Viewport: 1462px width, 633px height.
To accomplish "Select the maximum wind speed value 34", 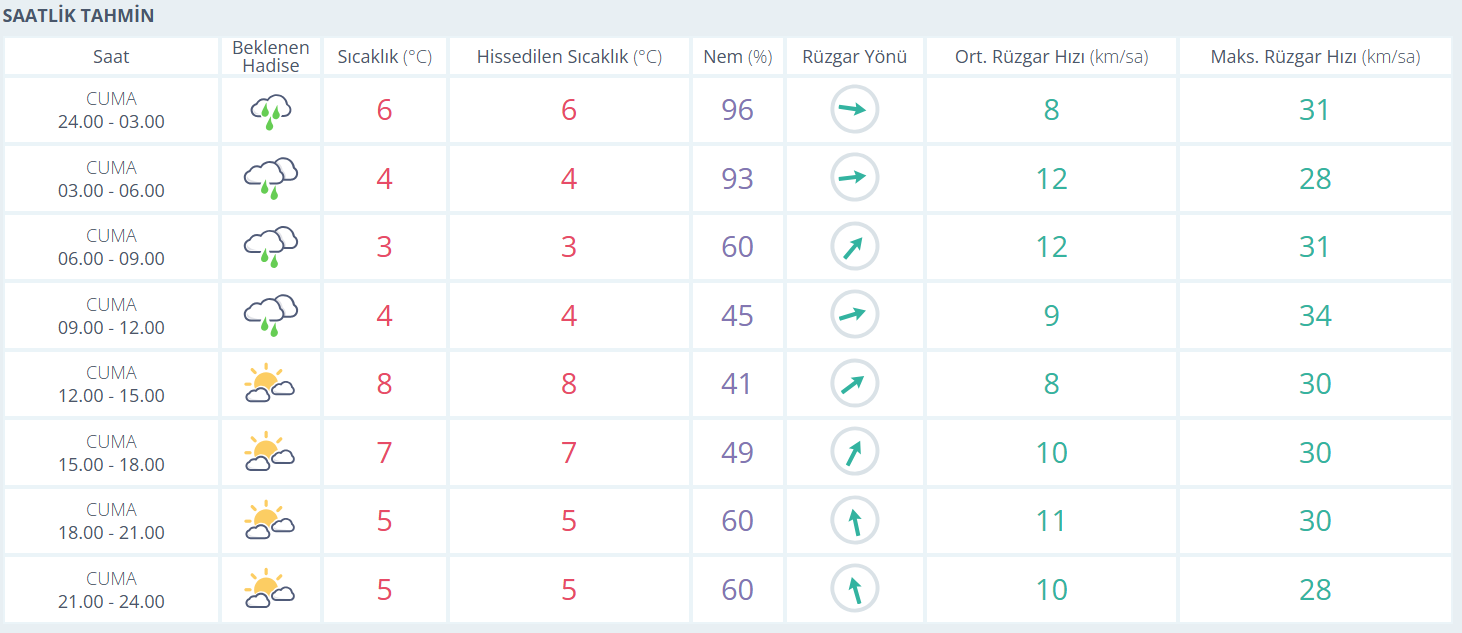I will tap(1315, 316).
